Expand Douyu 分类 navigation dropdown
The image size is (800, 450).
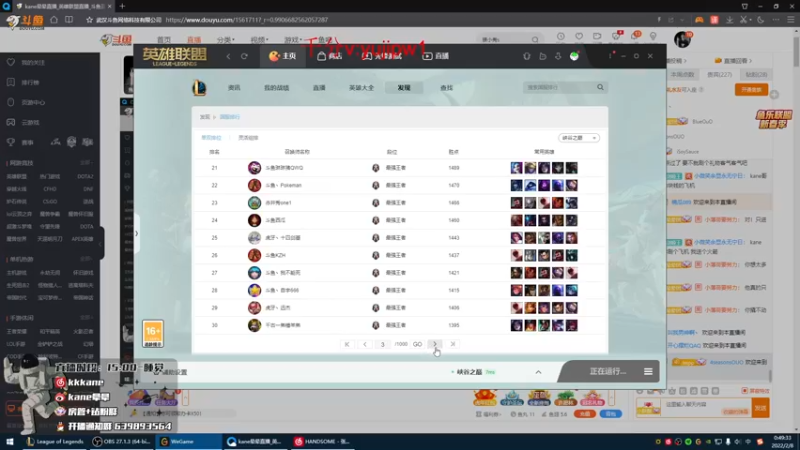click(x=226, y=39)
